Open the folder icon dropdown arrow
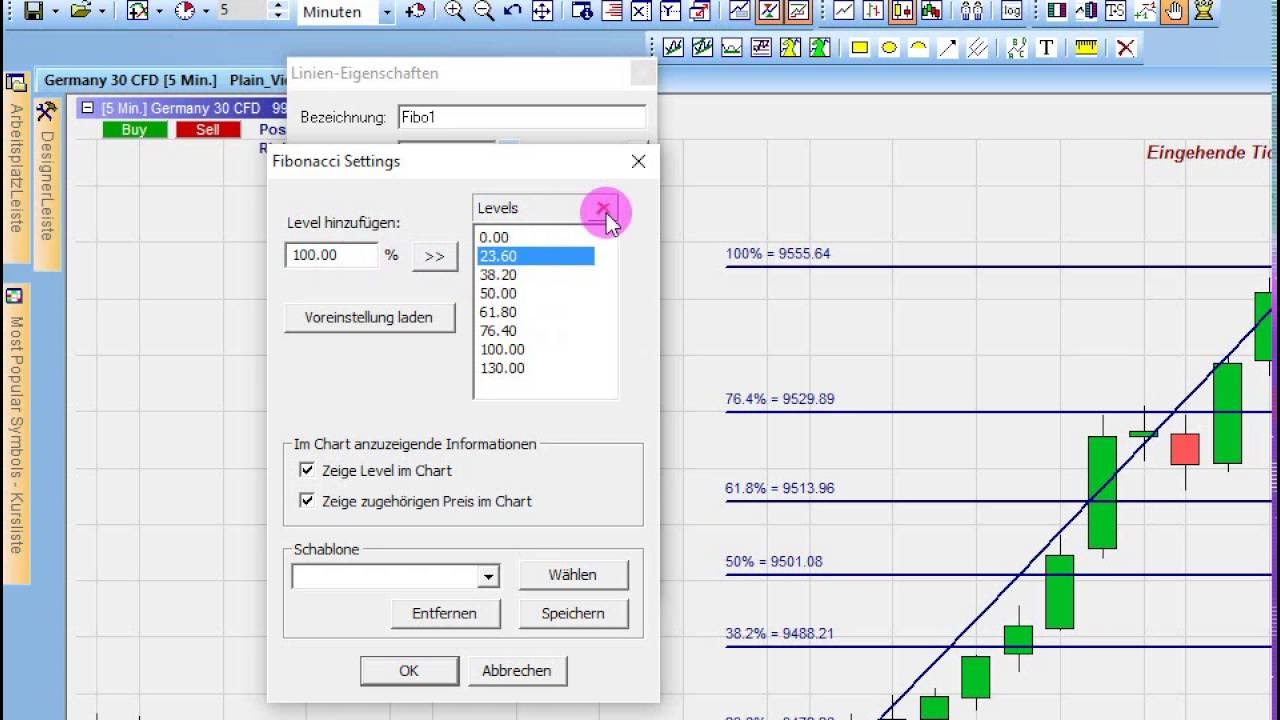 coord(102,12)
